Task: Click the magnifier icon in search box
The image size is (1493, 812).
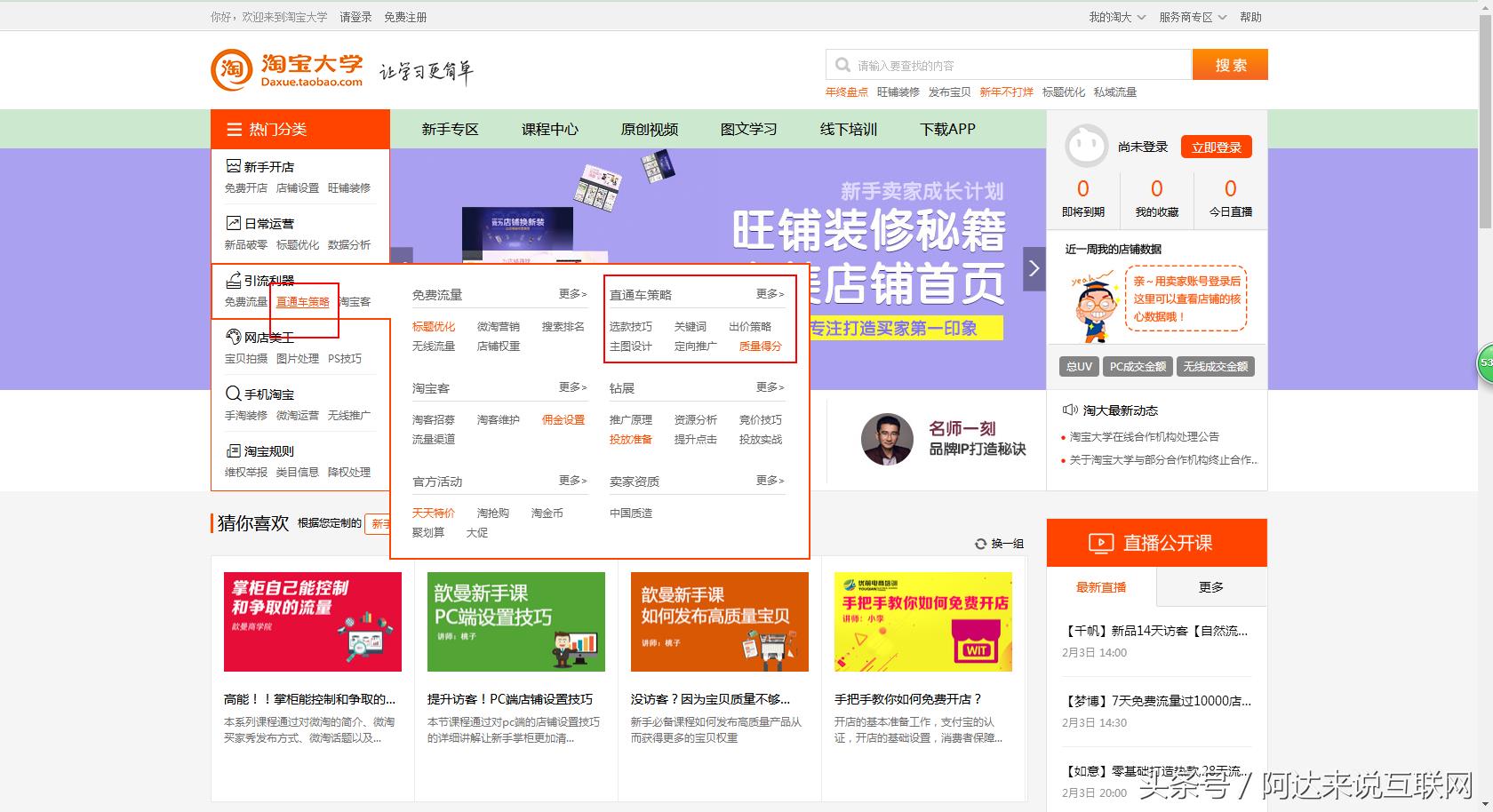Action: [x=842, y=65]
